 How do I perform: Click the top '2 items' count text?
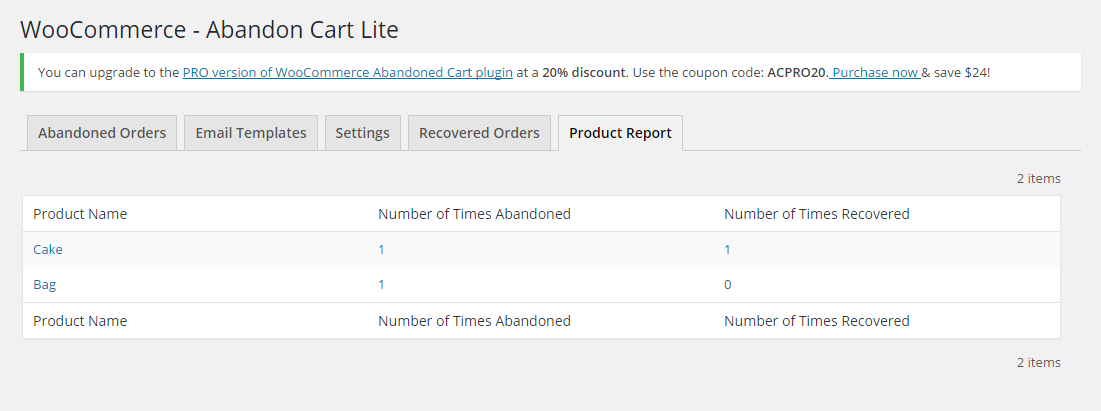pos(1038,179)
